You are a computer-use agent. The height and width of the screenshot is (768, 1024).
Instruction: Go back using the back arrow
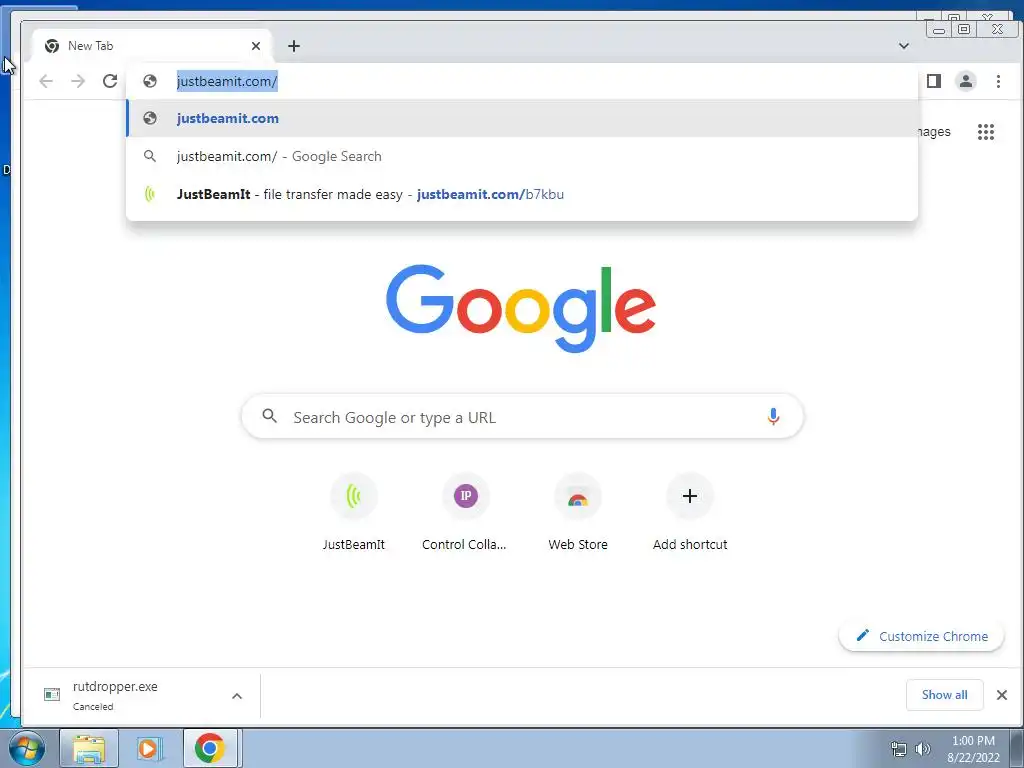tap(46, 81)
